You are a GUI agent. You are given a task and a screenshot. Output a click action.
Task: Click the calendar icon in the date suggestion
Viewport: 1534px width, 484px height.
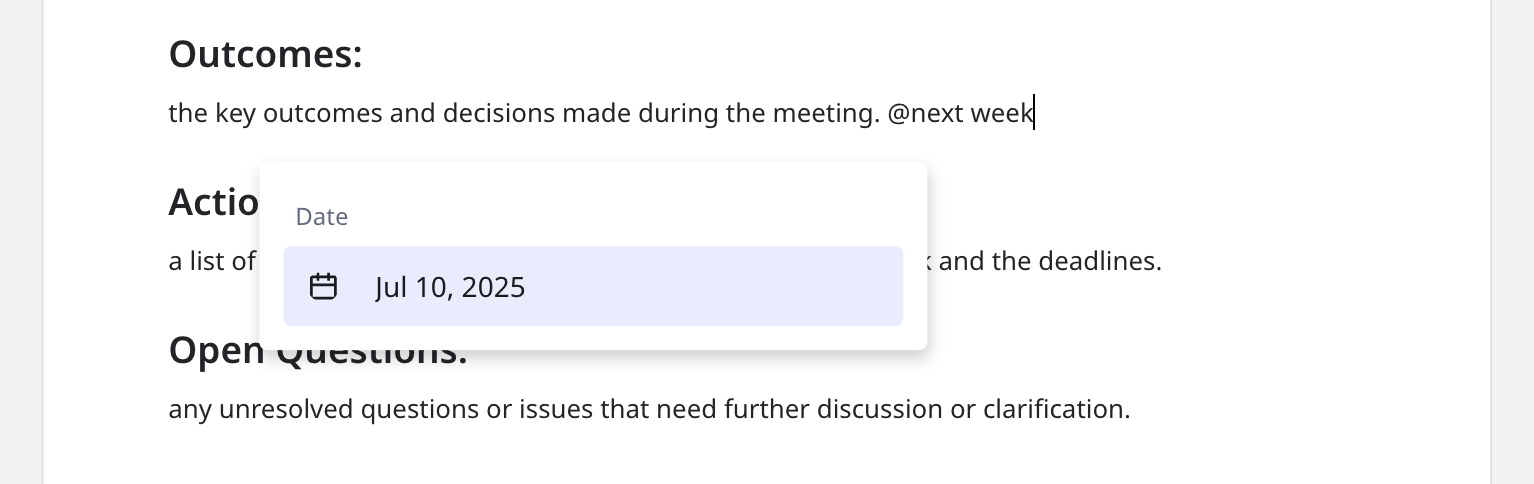323,287
